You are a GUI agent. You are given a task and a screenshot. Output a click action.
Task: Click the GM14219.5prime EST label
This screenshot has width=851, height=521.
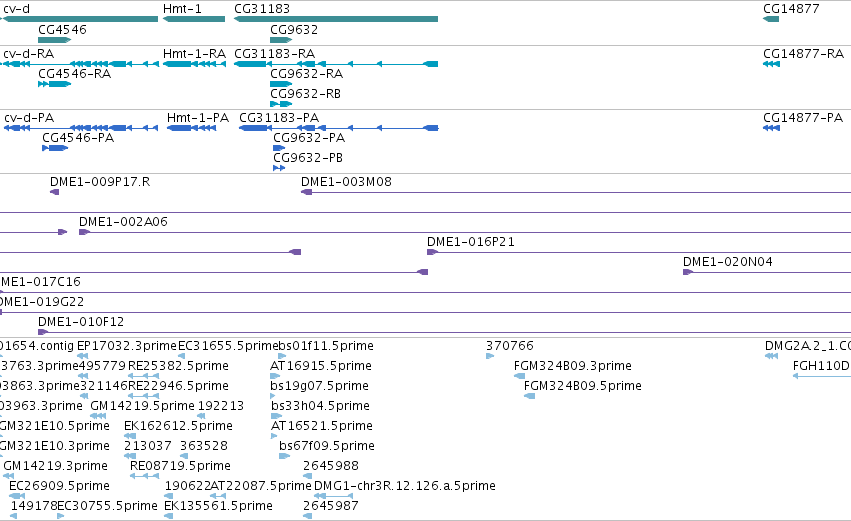tap(142, 406)
